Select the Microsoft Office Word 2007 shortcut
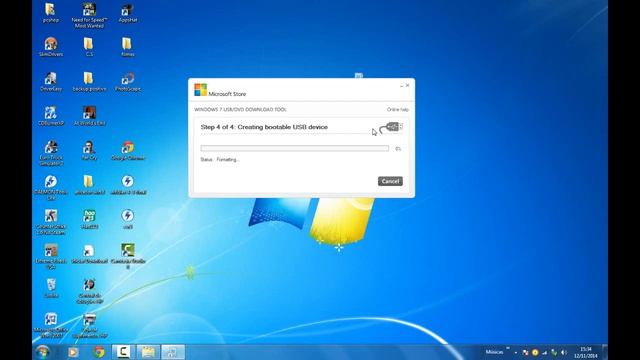The height and width of the screenshot is (360, 640). coord(51,325)
